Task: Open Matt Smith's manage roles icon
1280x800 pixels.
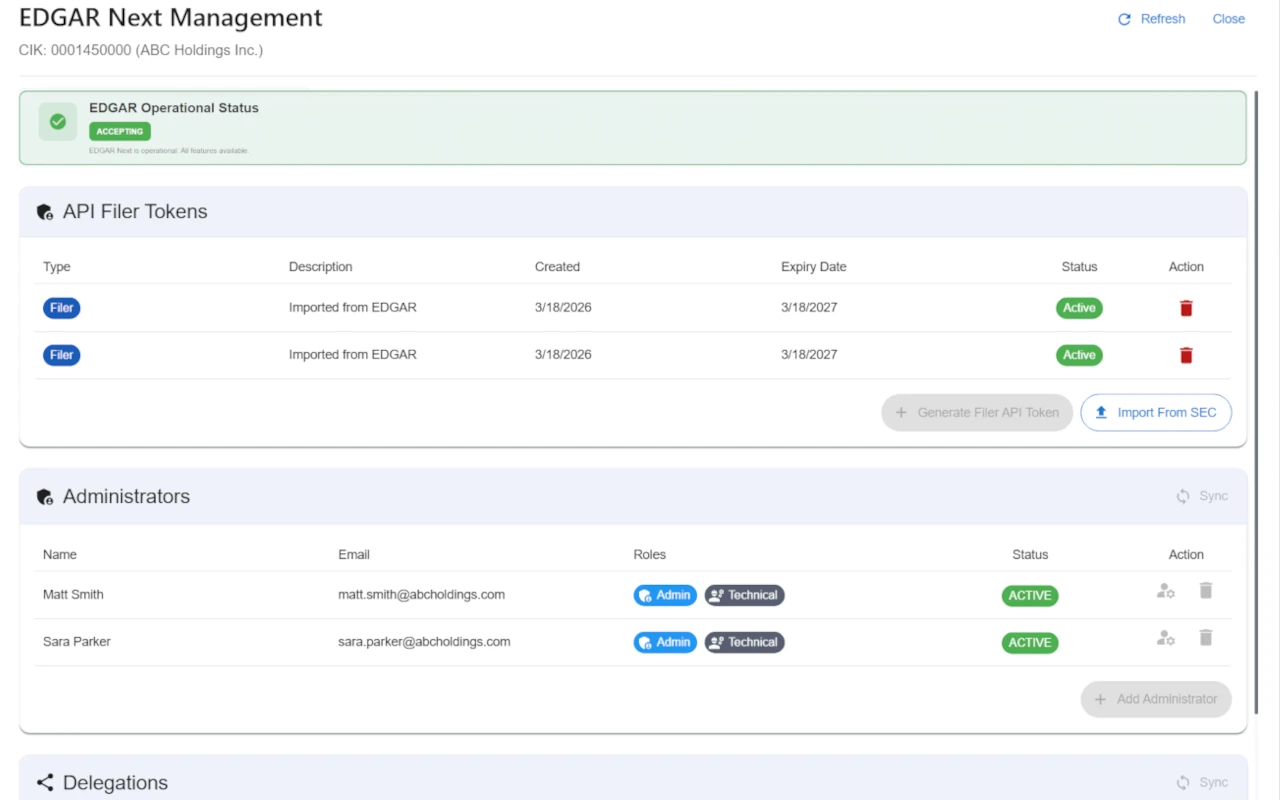Action: 1166,591
